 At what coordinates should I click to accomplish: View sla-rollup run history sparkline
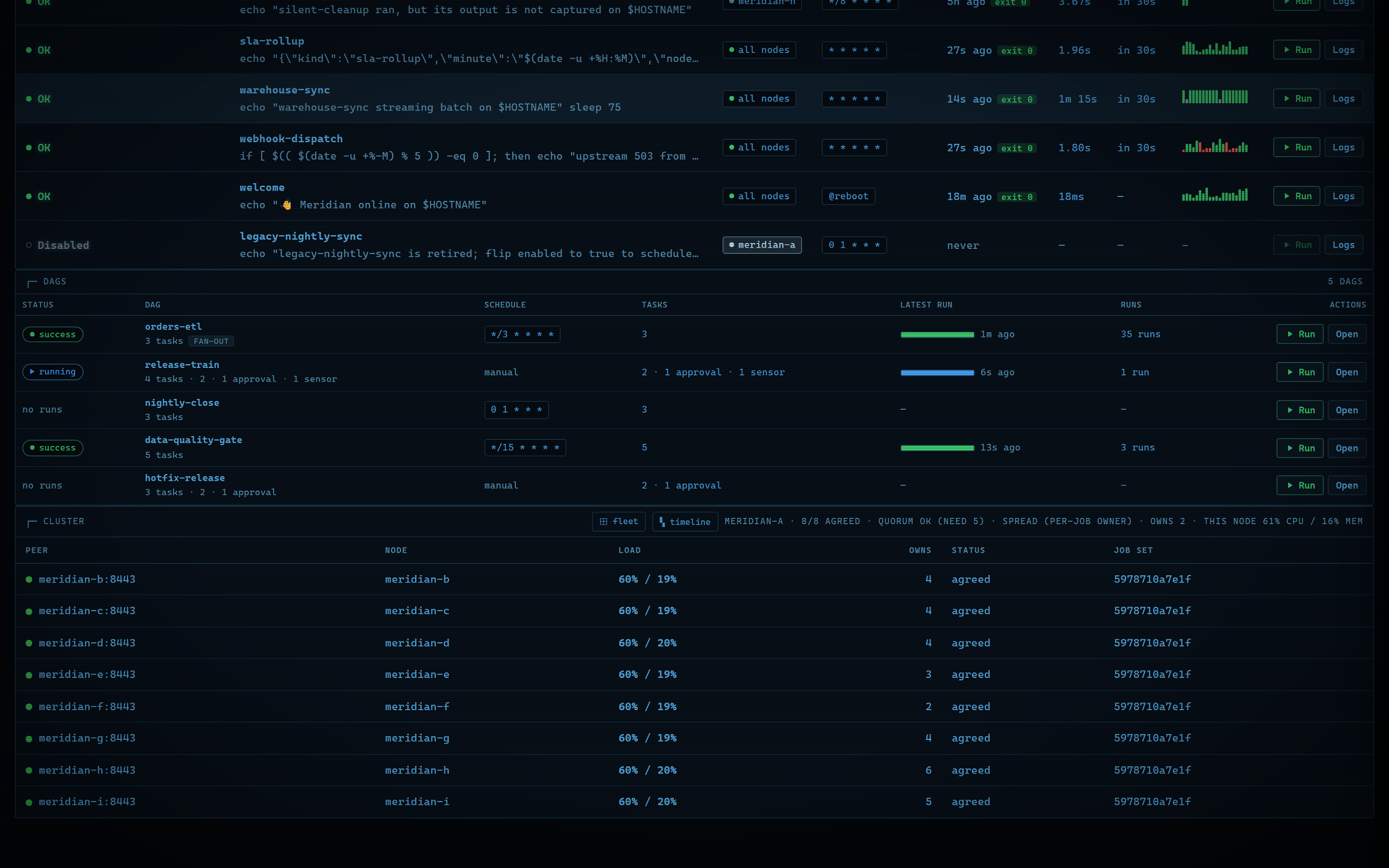(1215, 48)
